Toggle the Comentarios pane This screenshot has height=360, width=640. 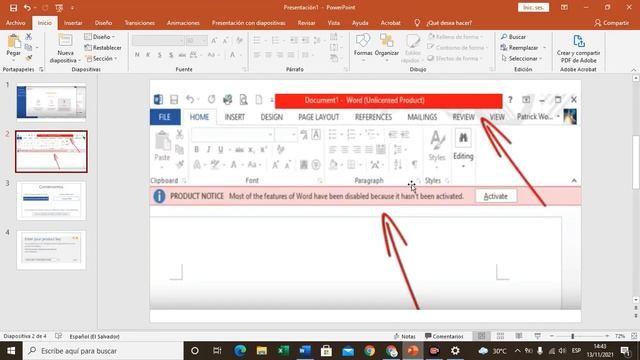coord(444,336)
